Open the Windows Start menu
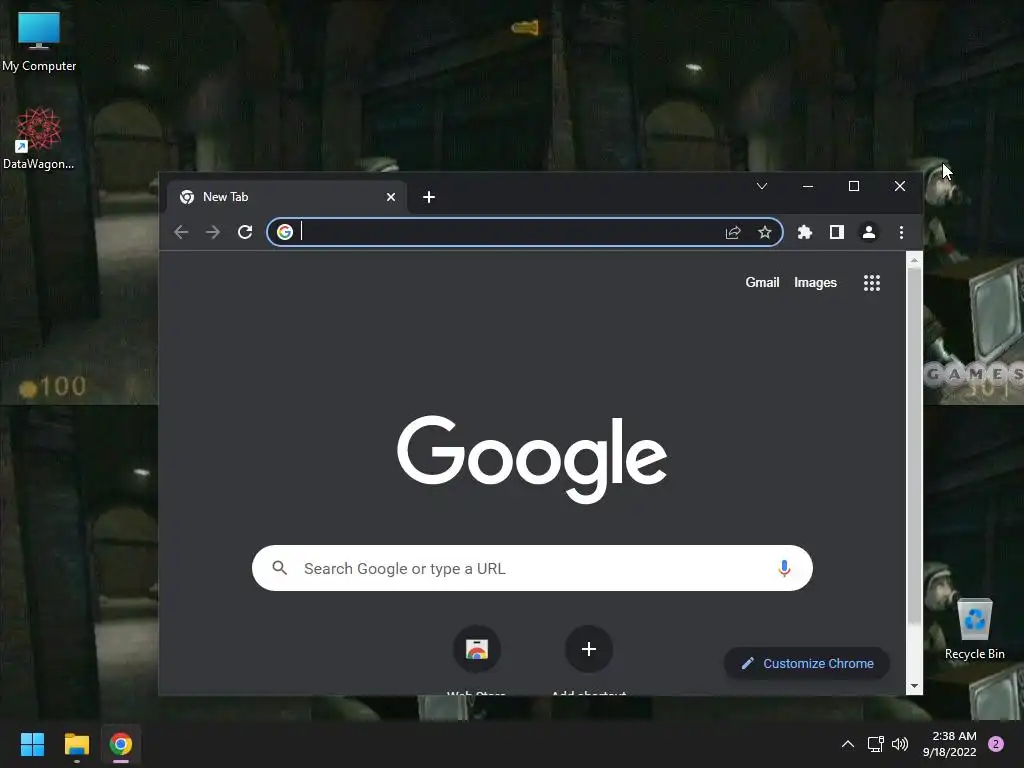The image size is (1024, 768). (32, 744)
